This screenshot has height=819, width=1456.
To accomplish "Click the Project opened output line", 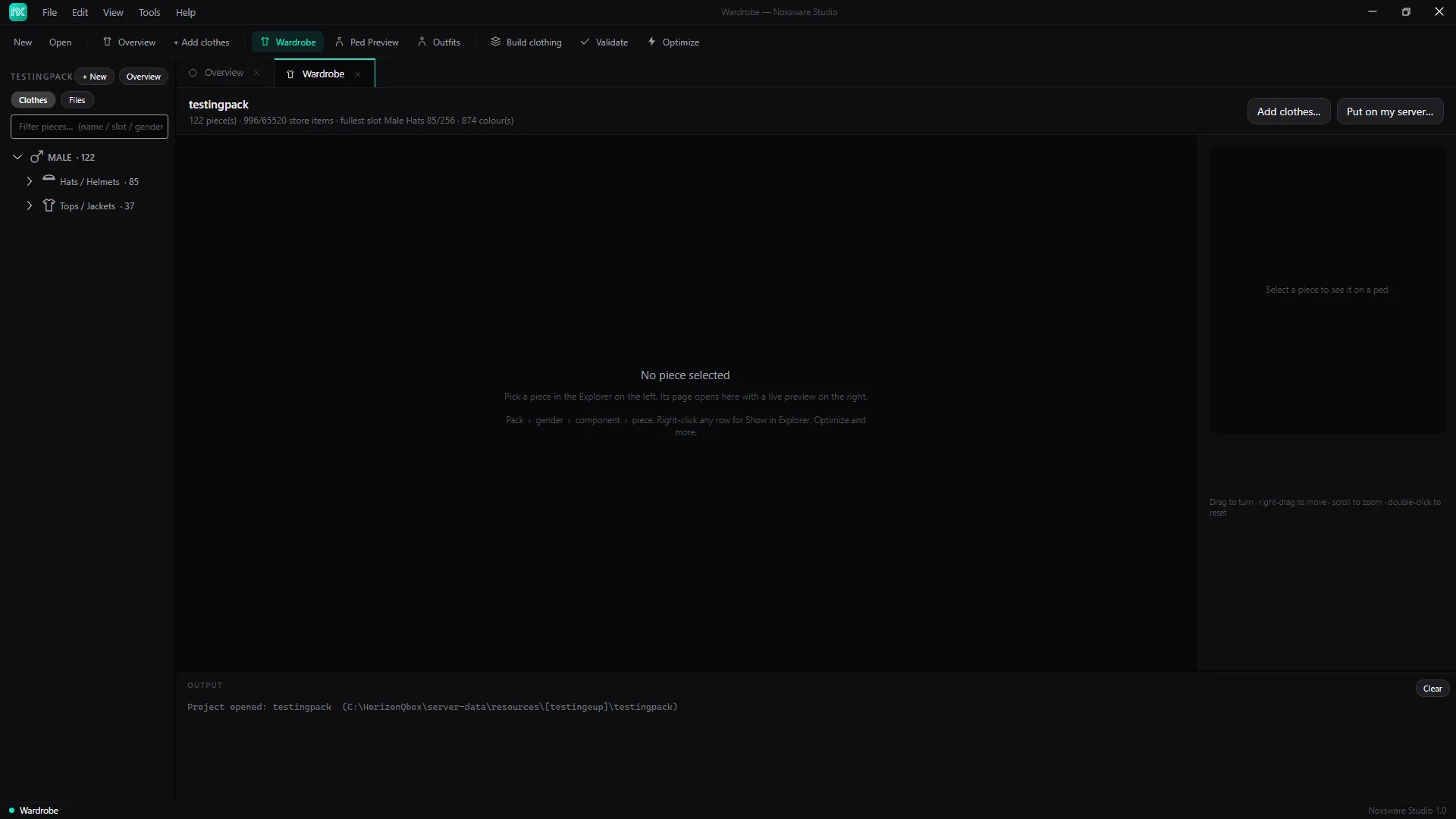I will 432,707.
